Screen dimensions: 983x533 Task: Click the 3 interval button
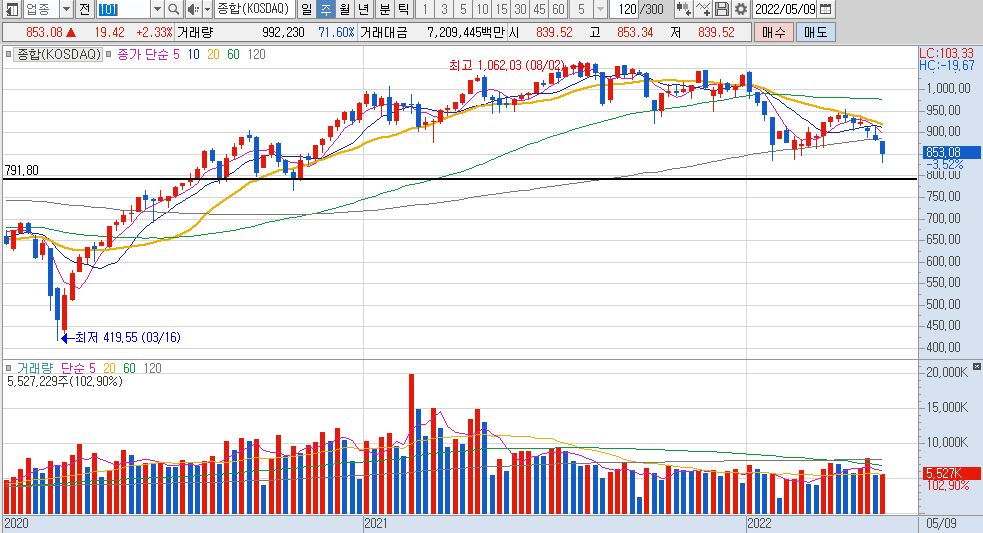click(444, 9)
